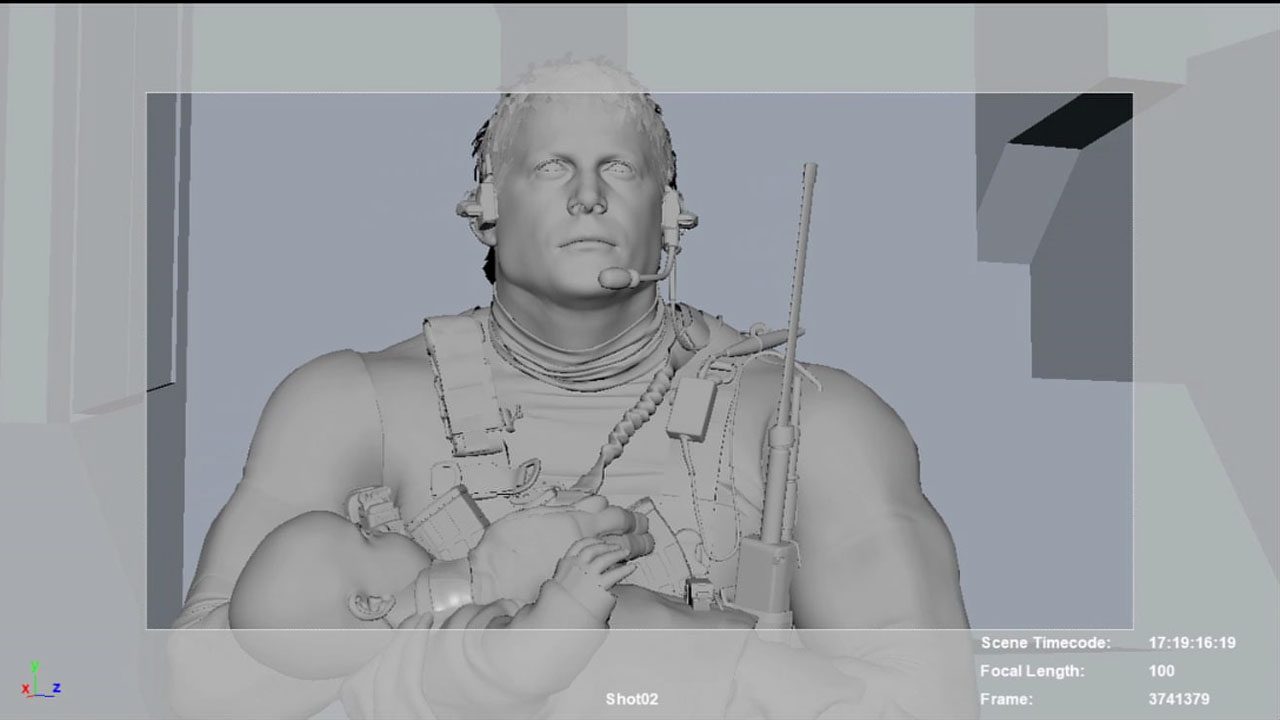The image size is (1280, 720).
Task: Click the soldier's neck gaiter collar
Action: click(575, 345)
